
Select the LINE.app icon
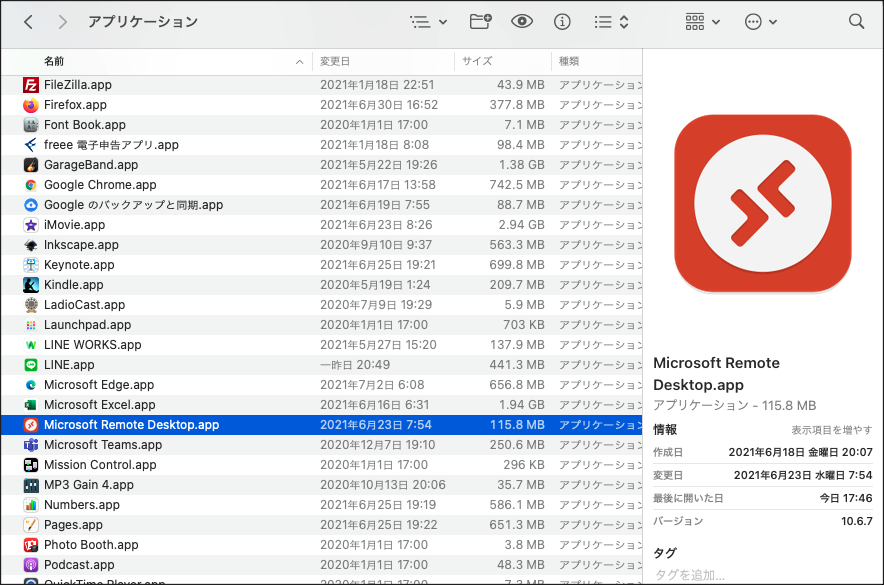click(31, 365)
